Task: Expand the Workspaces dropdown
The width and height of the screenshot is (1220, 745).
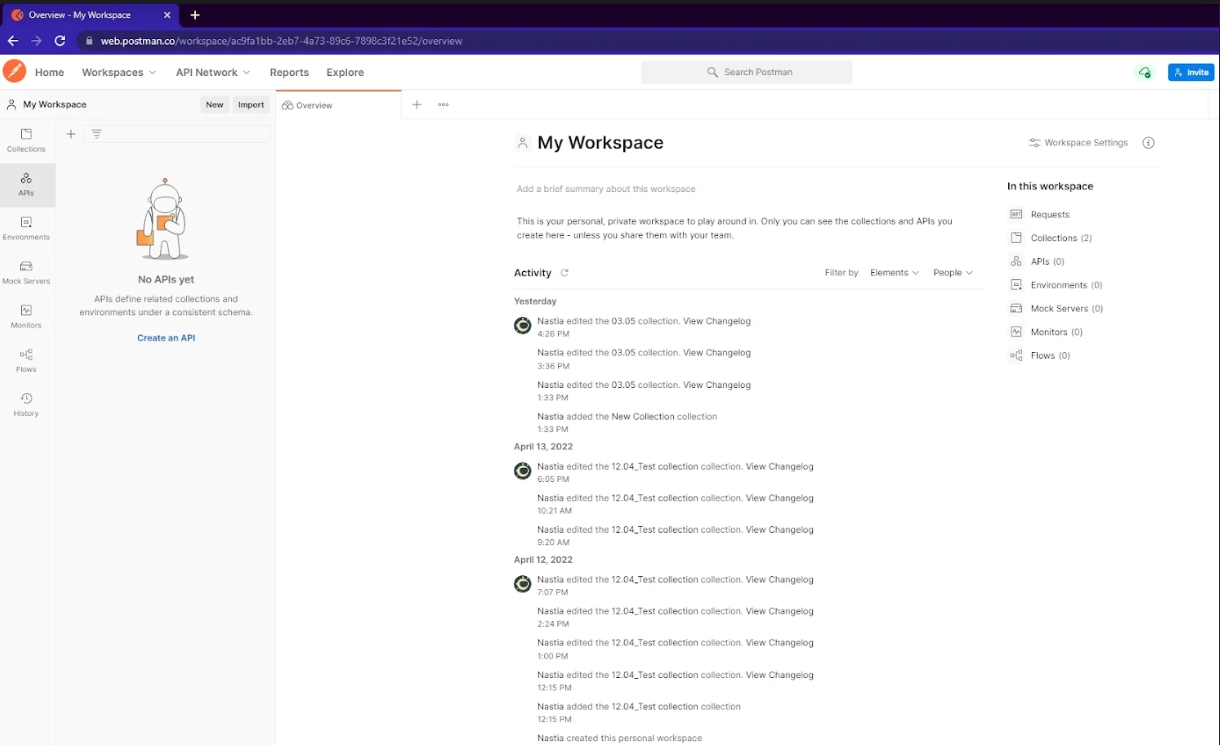Action: 119,72
